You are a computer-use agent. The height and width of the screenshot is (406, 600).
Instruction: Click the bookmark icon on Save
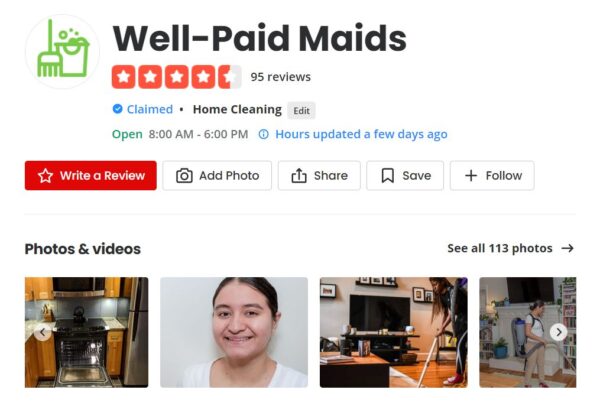[x=388, y=176]
